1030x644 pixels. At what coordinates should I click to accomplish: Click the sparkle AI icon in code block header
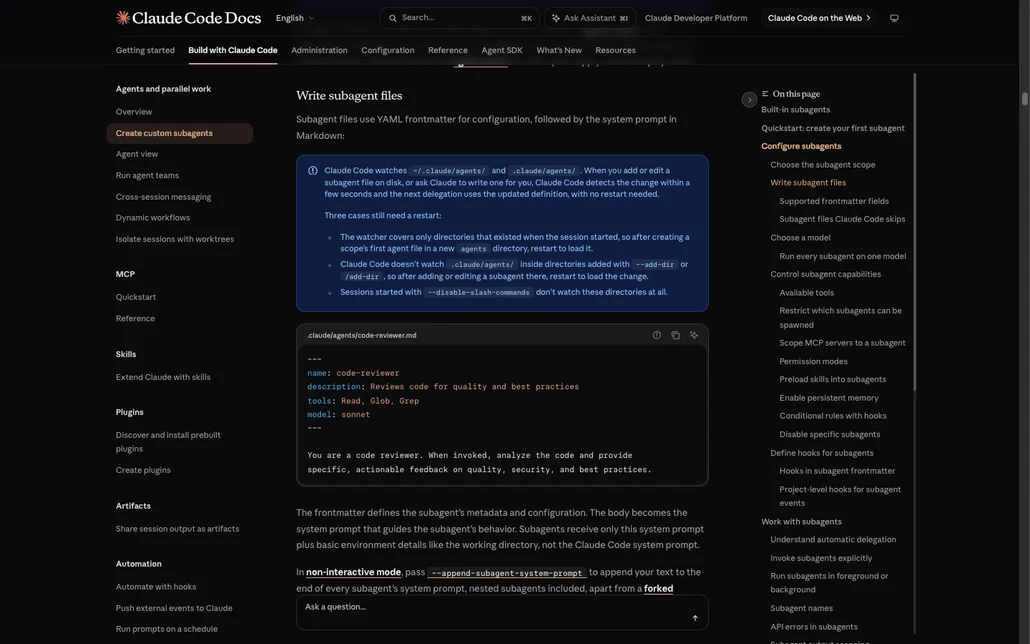(x=694, y=335)
